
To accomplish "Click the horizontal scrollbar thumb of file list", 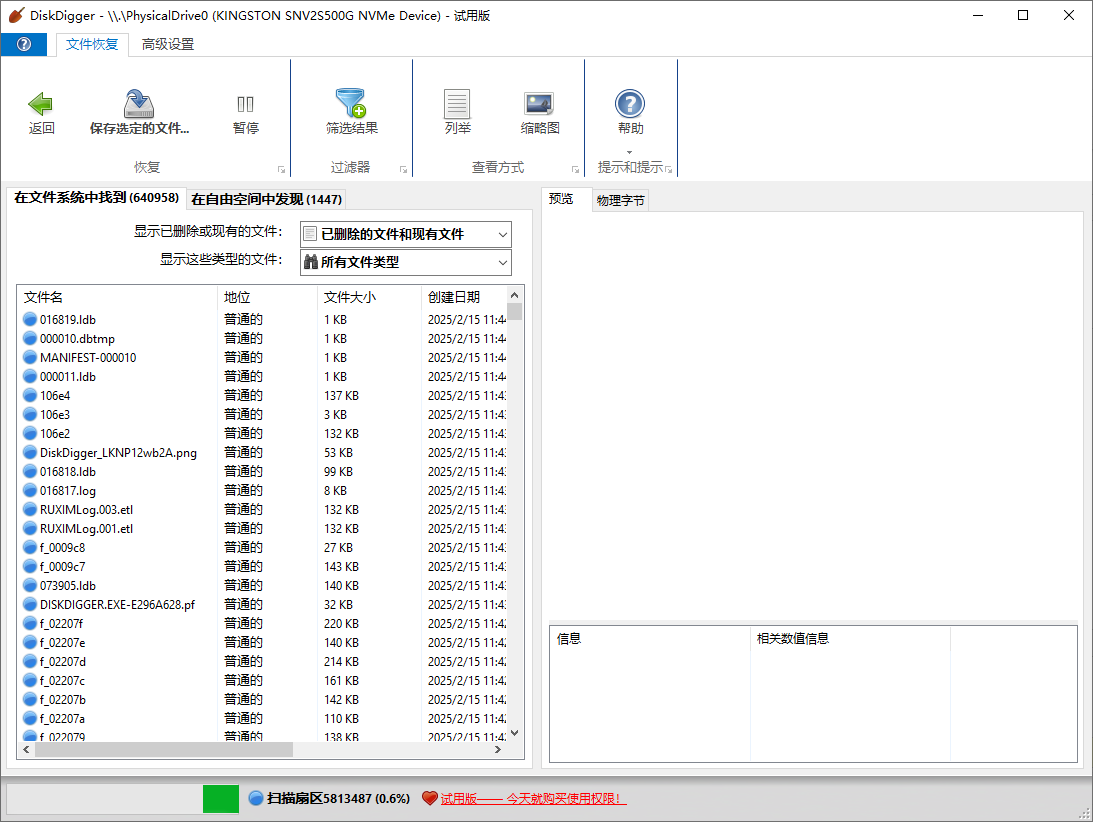I will (x=164, y=749).
